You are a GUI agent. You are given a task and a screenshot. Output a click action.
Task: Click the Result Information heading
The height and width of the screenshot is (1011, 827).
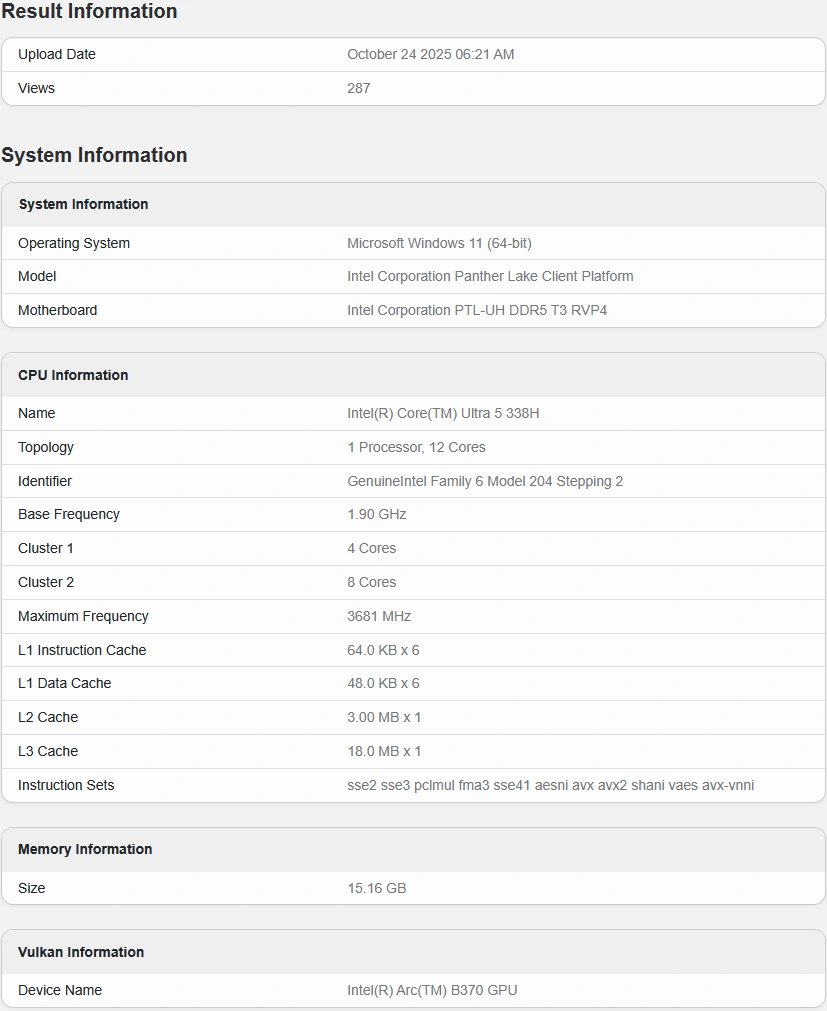[89, 12]
